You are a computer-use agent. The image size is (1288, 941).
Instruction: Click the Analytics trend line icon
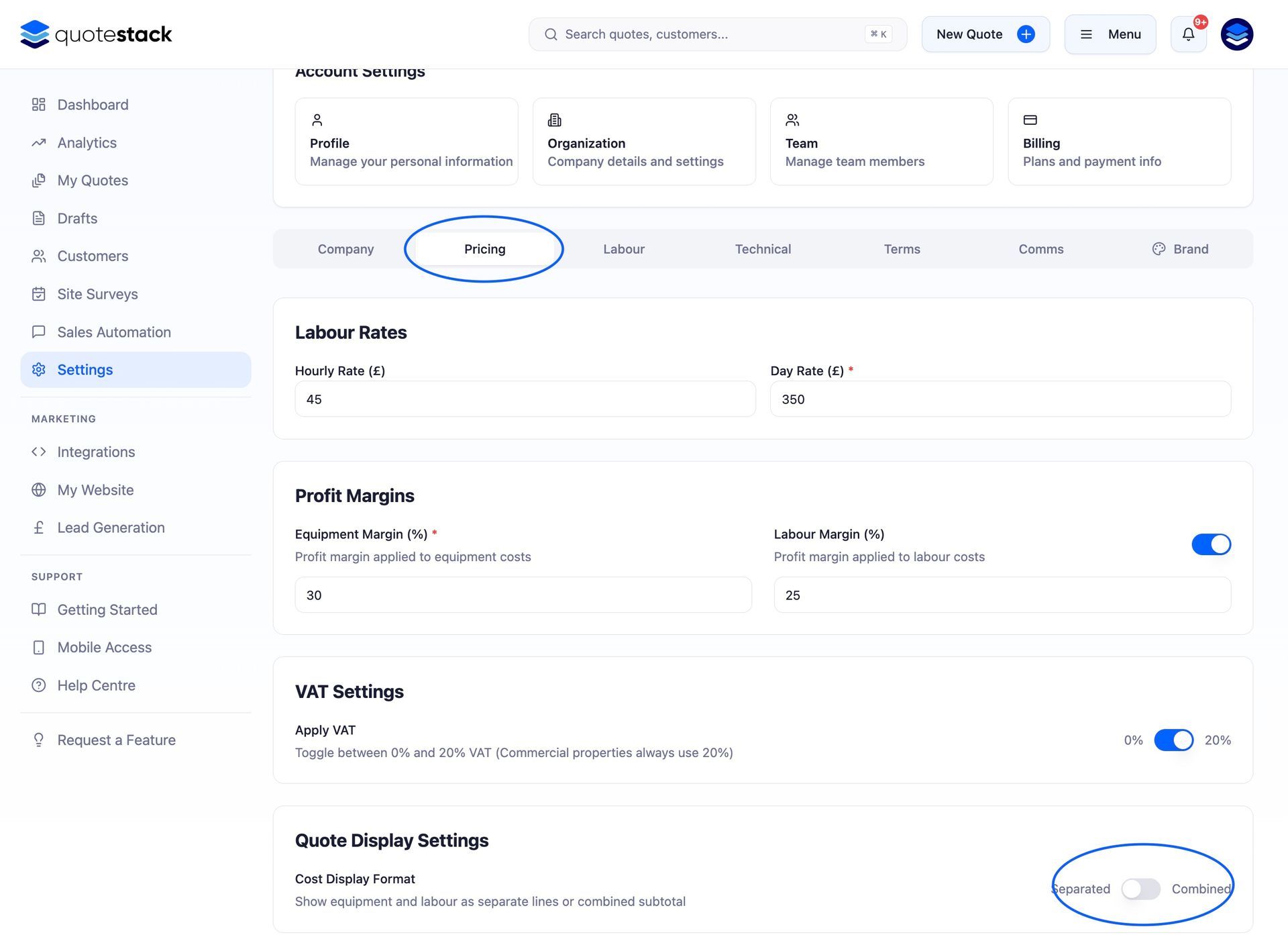(x=39, y=143)
